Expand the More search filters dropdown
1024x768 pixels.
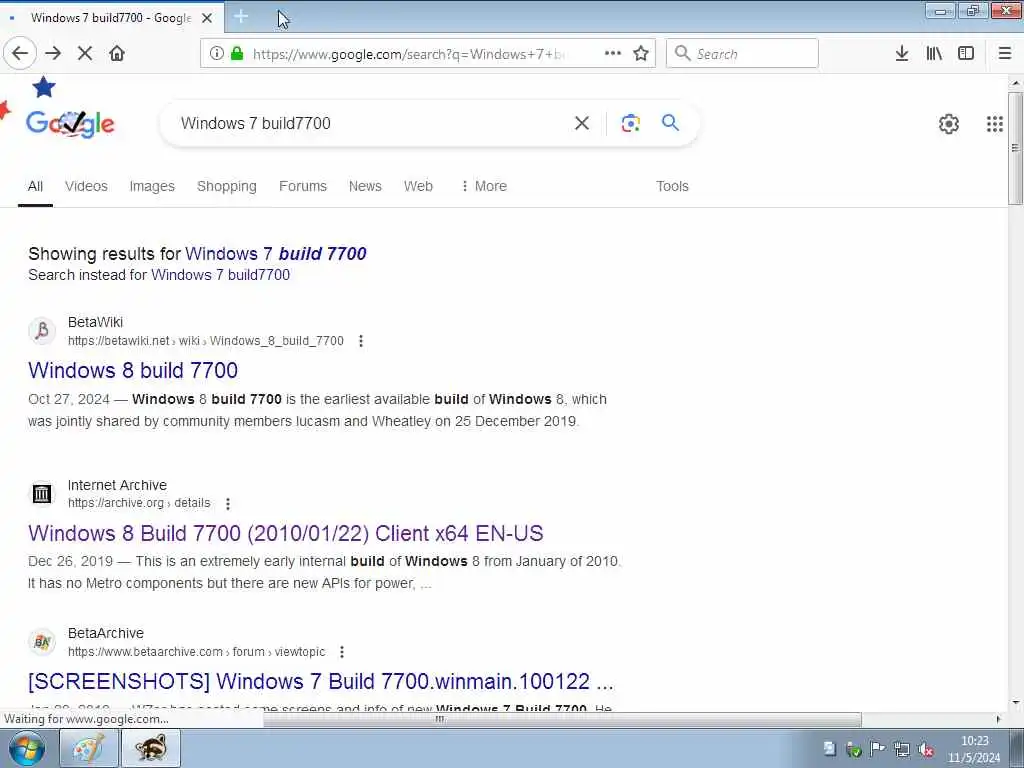483,186
